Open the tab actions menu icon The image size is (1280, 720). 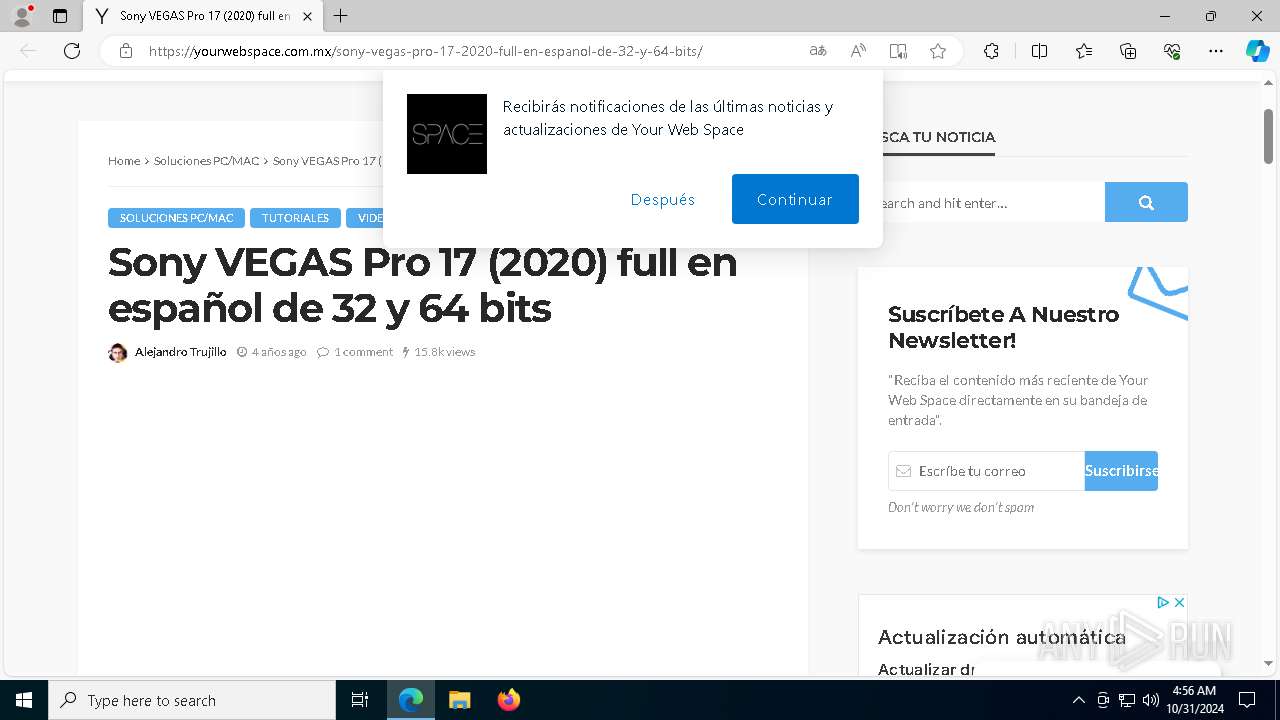tap(60, 16)
